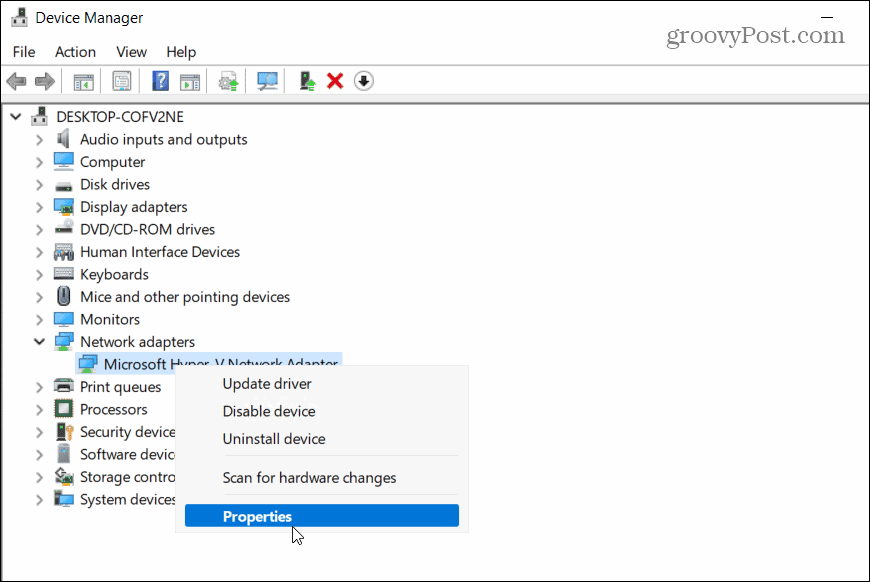Click the Show/Hide Console Tree icon

(x=84, y=82)
